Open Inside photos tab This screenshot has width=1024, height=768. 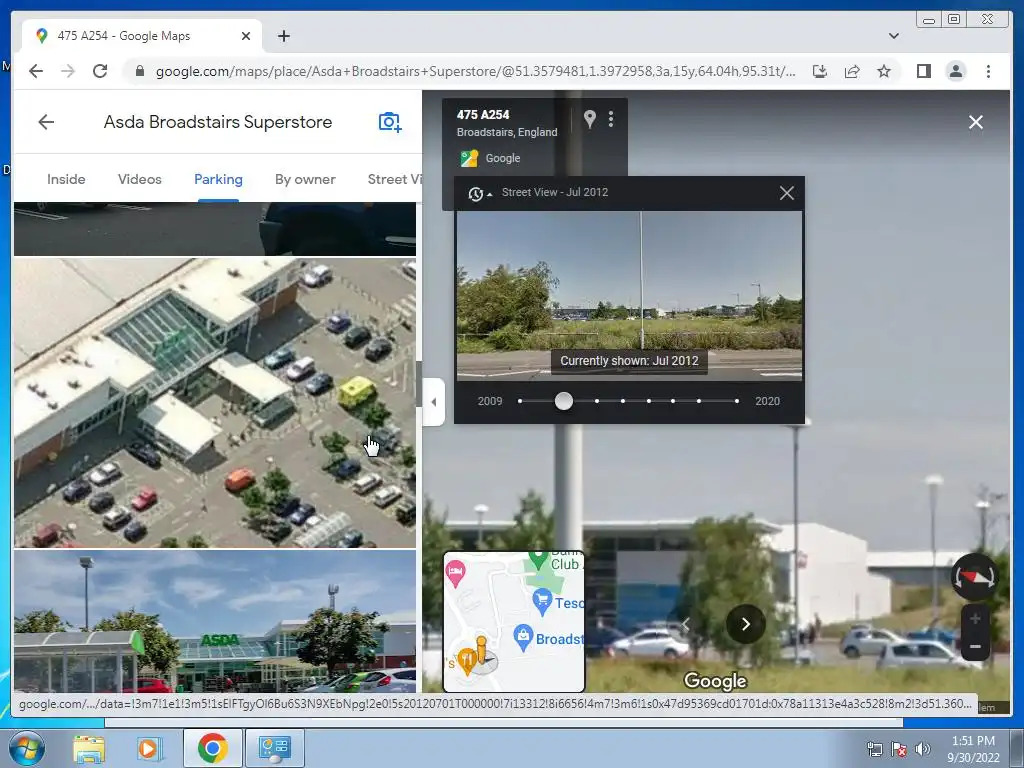66,179
